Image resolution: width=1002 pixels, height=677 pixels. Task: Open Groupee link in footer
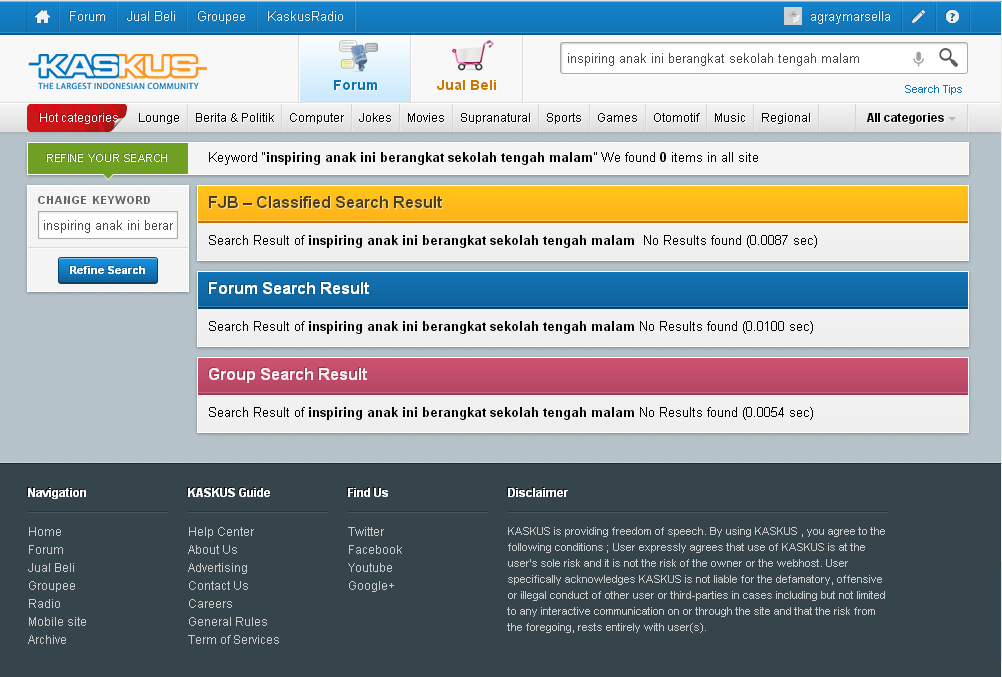52,585
